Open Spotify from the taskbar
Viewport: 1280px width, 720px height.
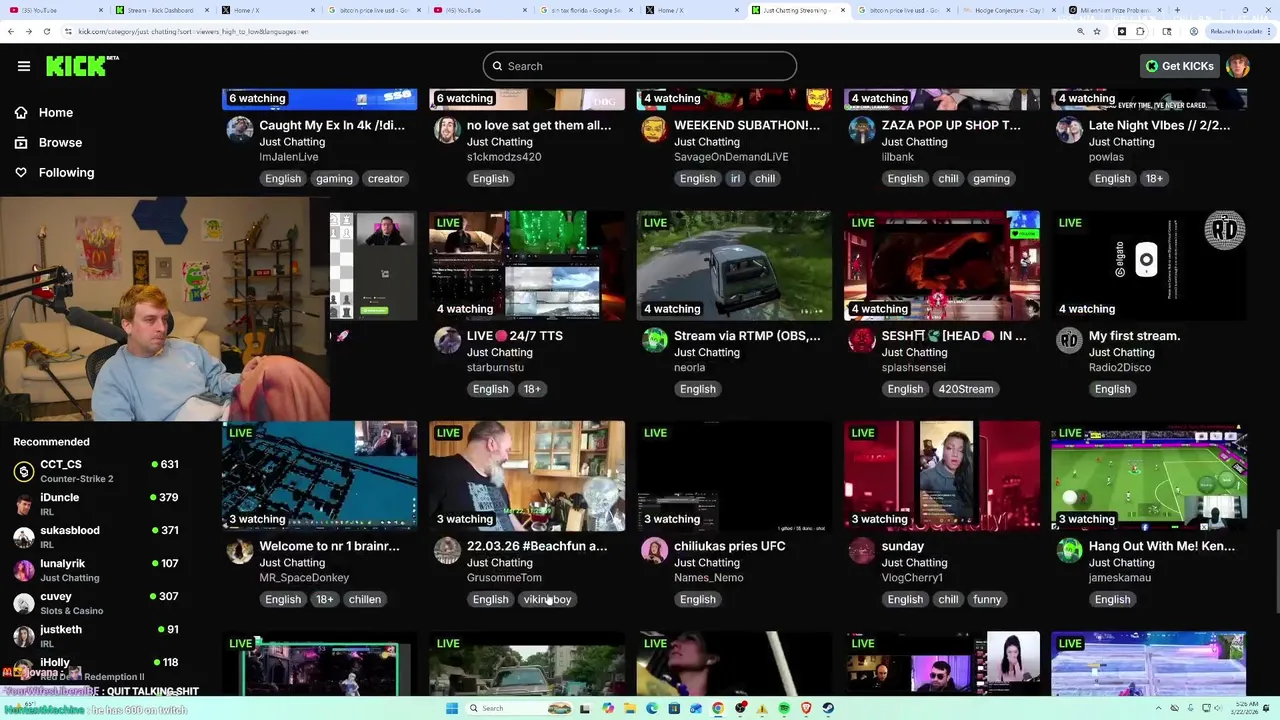pos(784,708)
